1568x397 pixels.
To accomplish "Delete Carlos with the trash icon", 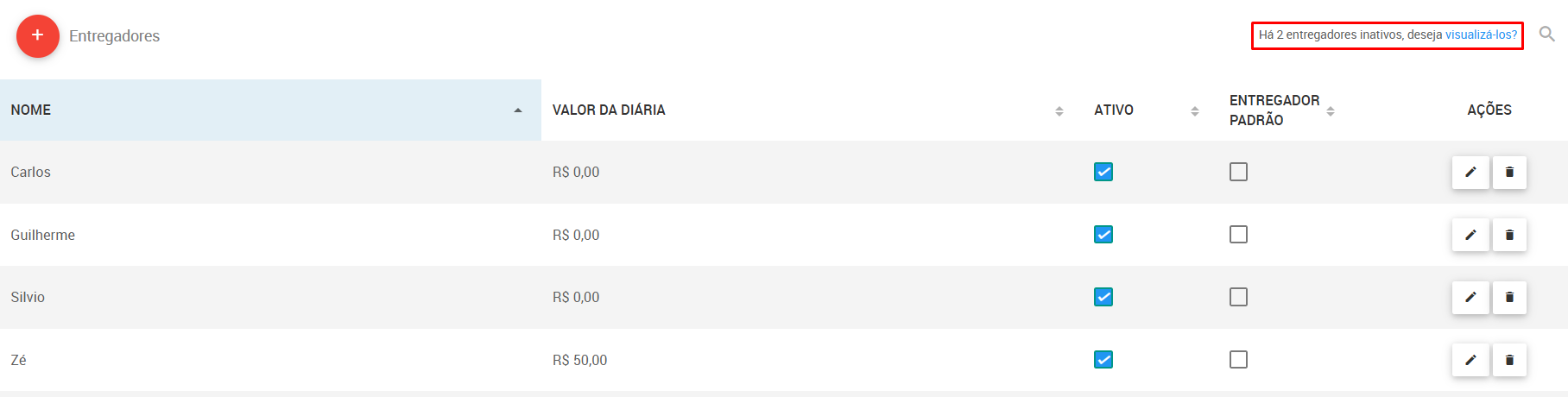I will (x=1509, y=172).
